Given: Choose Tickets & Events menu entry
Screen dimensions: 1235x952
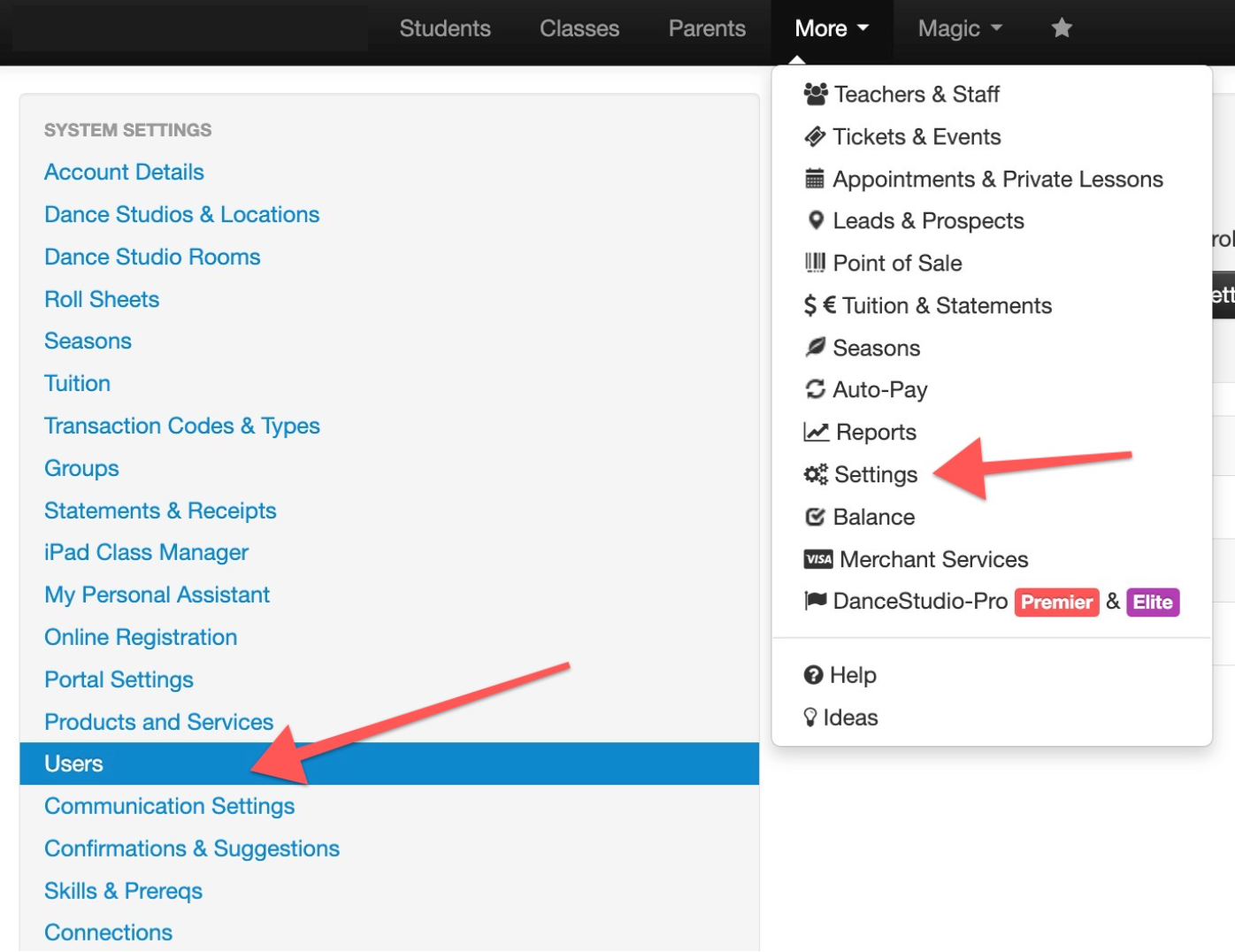Looking at the screenshot, I should pos(917,136).
